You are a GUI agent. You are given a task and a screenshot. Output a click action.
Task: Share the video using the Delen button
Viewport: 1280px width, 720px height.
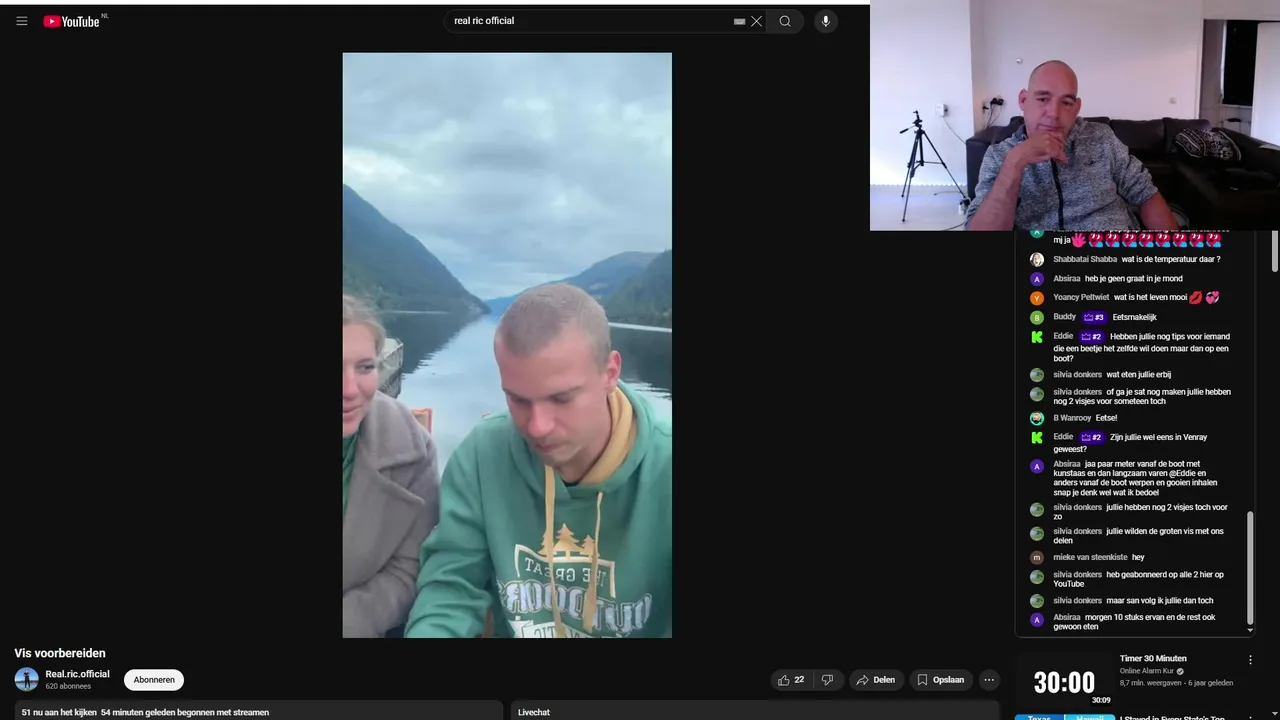pyautogui.click(x=875, y=680)
